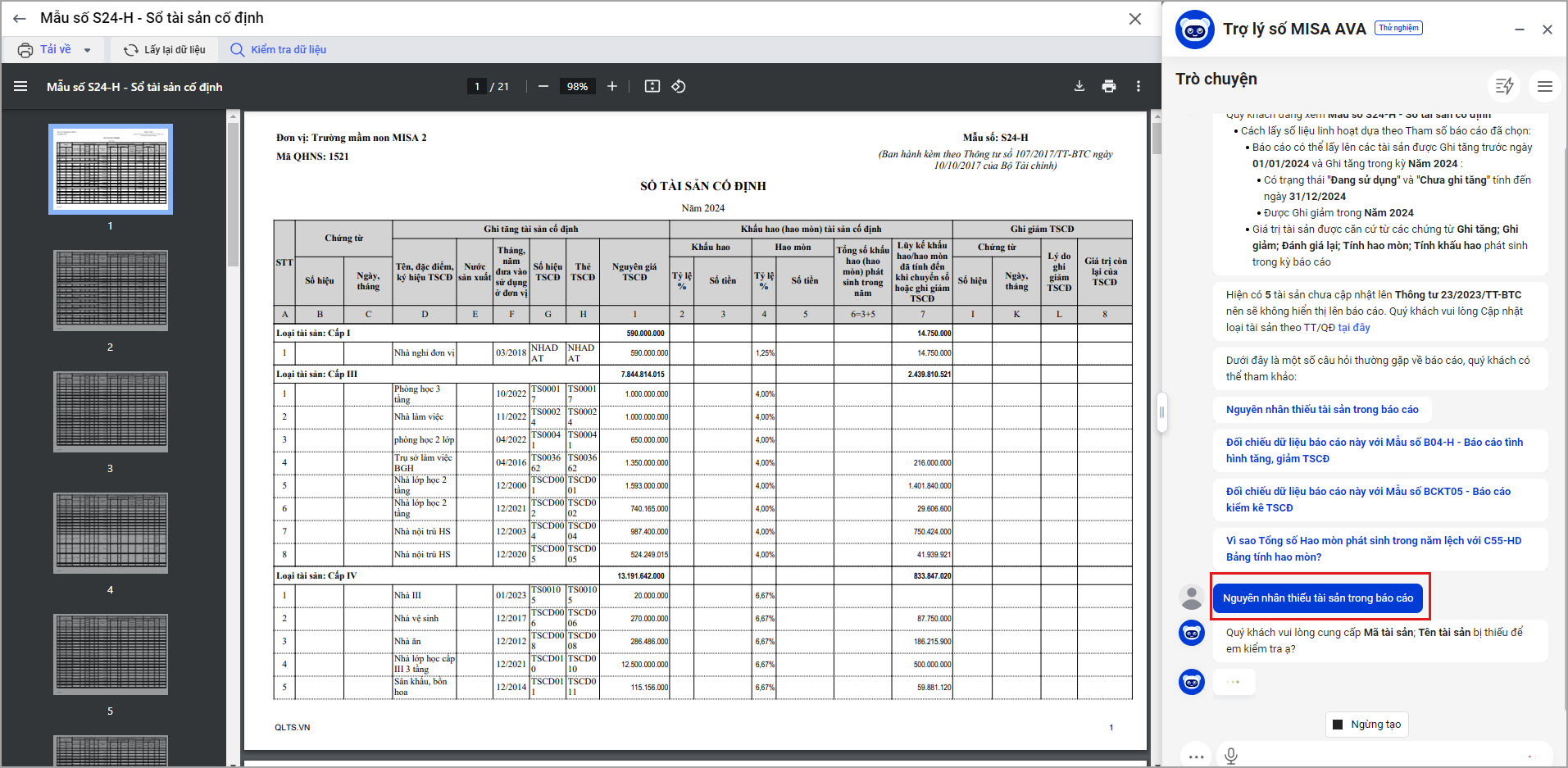Rotate the PDF document
Screen dimensions: 1568x768
point(679,86)
